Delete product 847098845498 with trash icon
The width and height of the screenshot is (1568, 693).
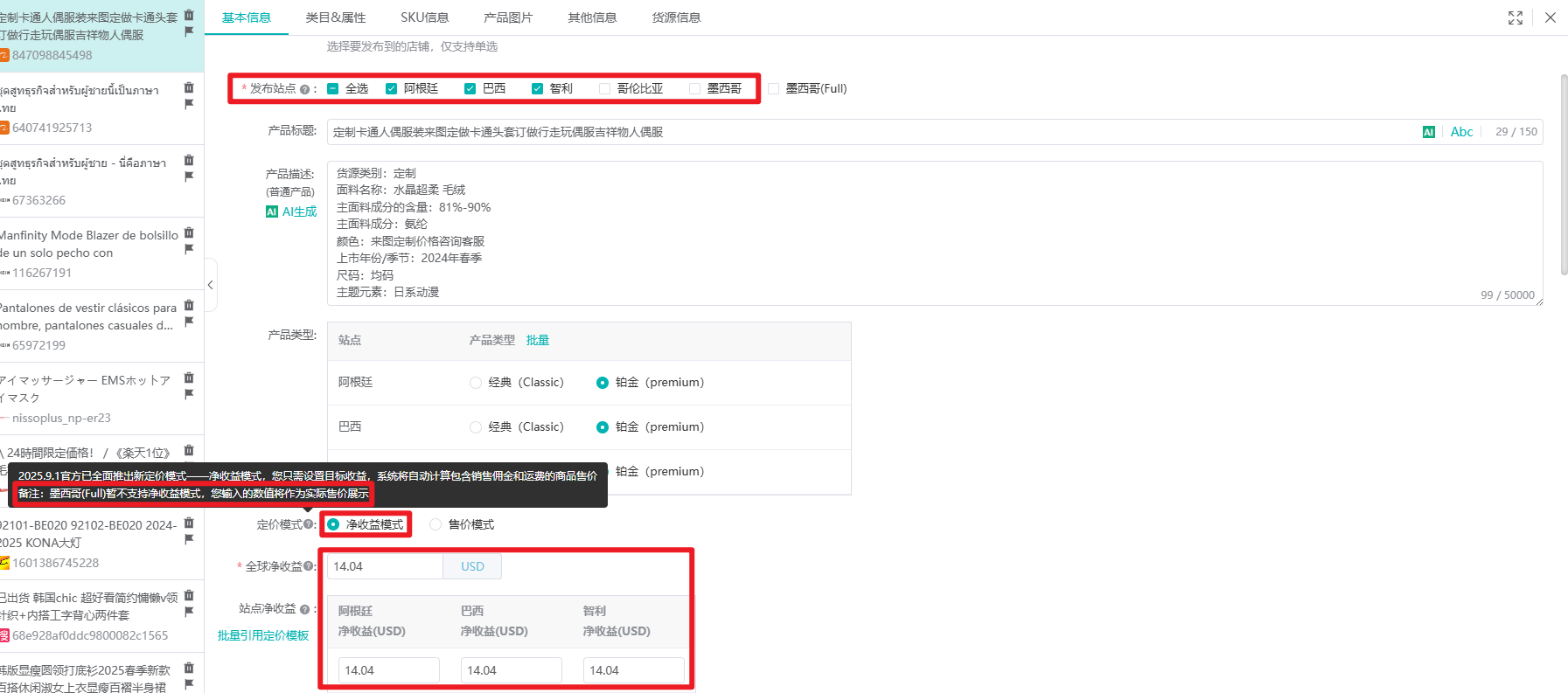(189, 15)
